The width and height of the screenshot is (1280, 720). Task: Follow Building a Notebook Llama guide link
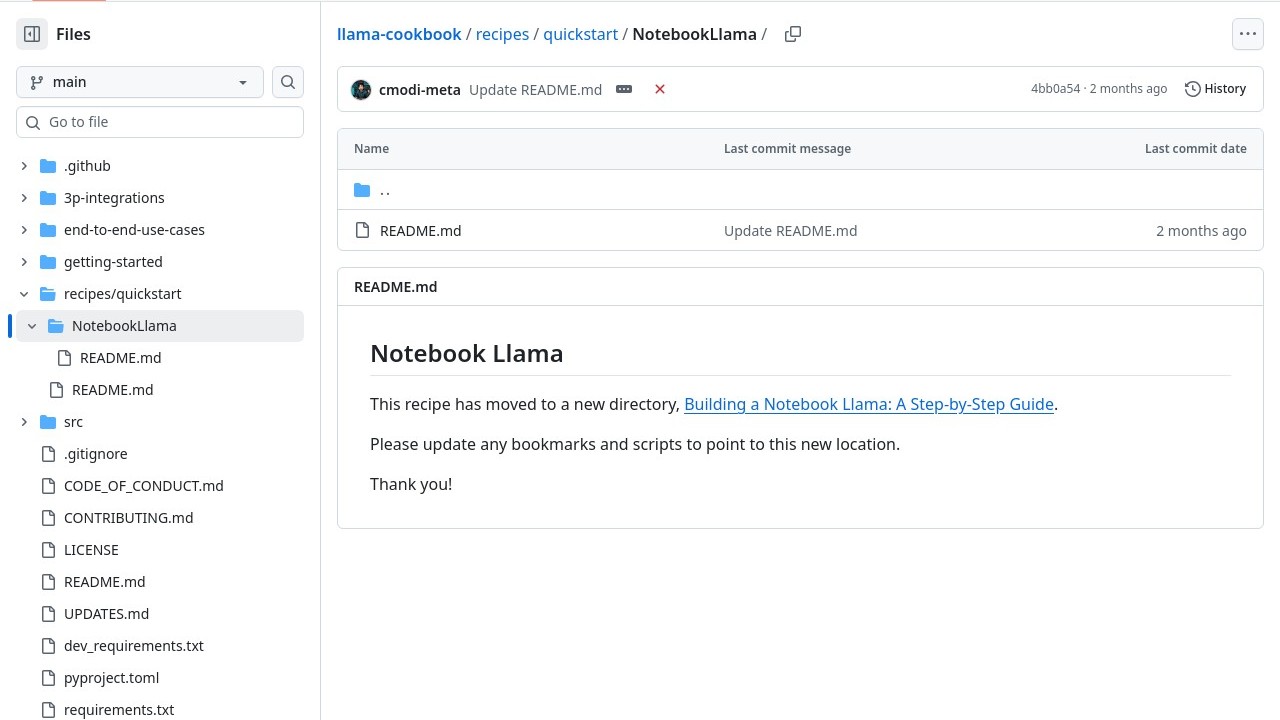[868, 404]
